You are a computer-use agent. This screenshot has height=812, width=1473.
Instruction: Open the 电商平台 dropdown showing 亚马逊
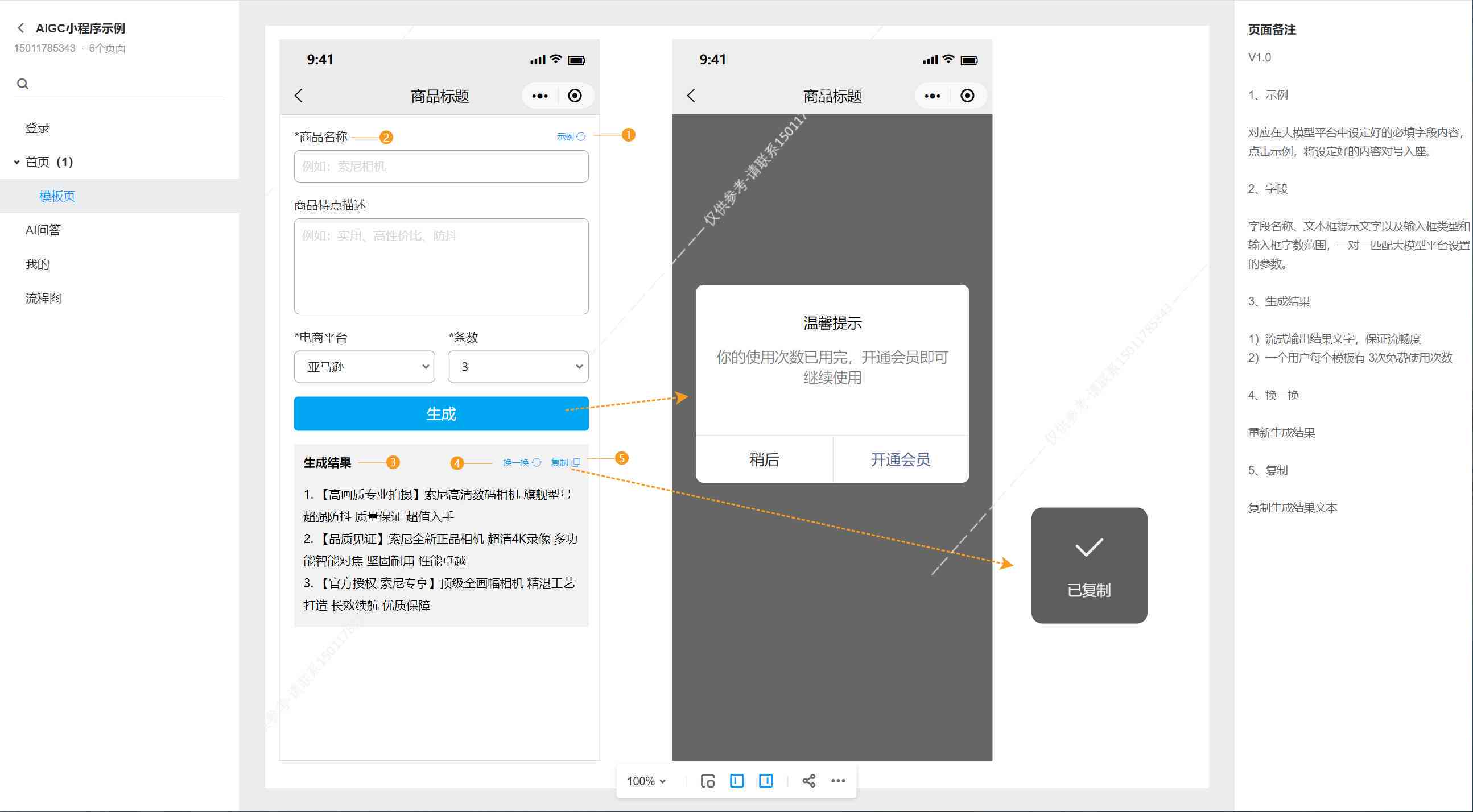pos(364,367)
